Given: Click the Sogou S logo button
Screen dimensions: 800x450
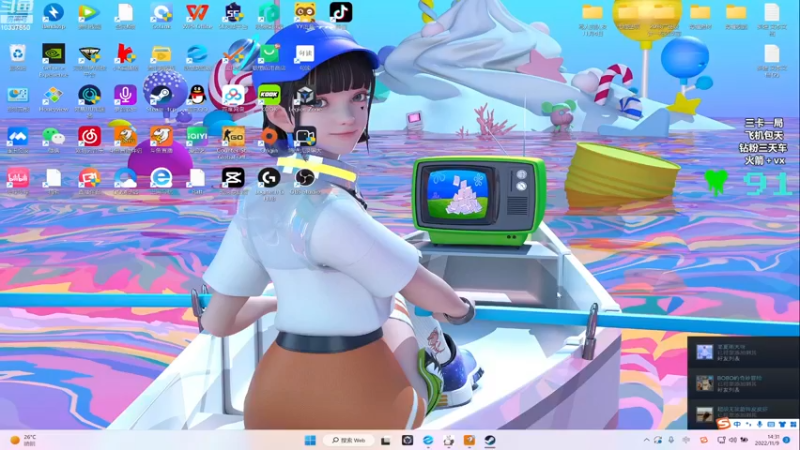Looking at the screenshot, I should point(723,423).
